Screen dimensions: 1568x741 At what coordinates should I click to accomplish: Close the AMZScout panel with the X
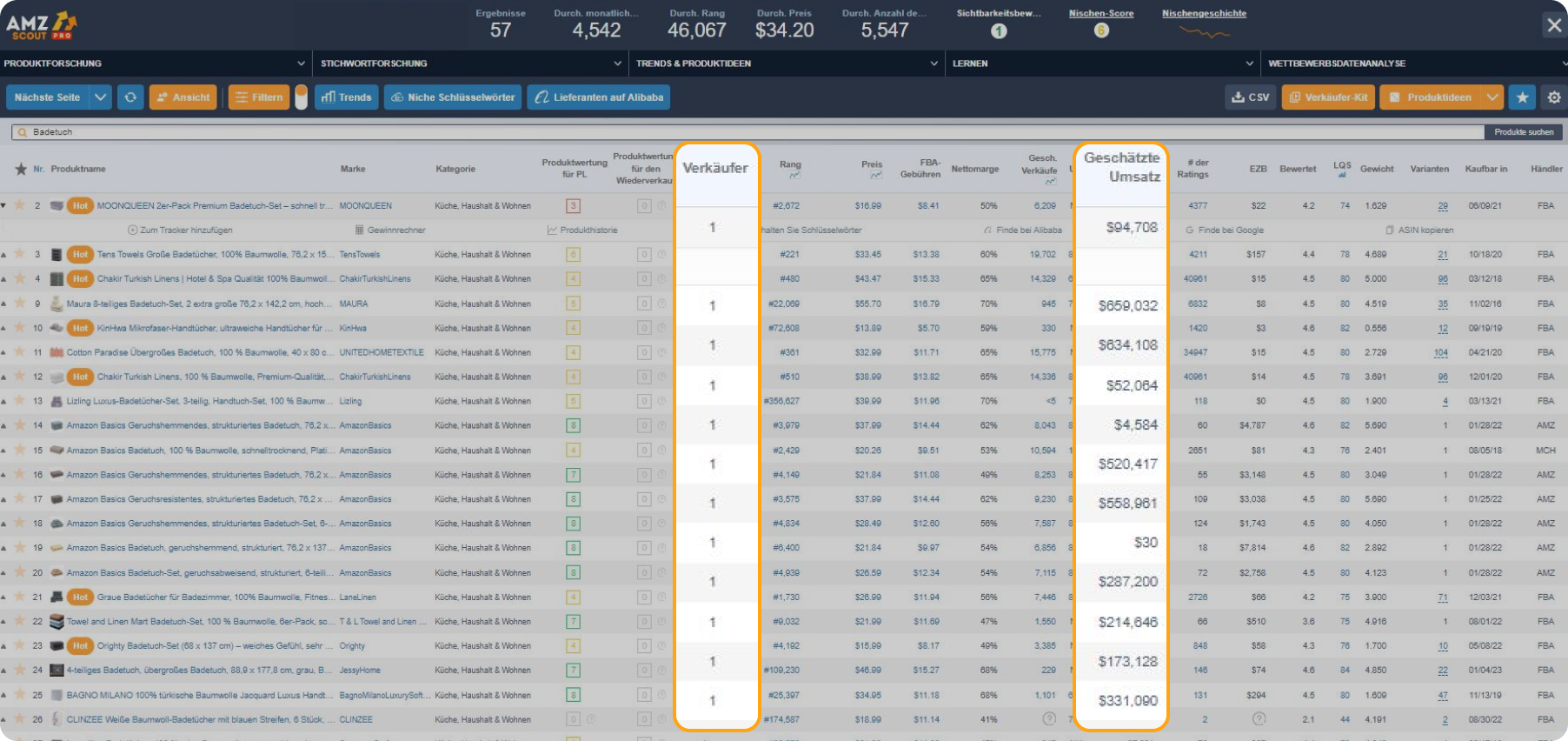1554,25
